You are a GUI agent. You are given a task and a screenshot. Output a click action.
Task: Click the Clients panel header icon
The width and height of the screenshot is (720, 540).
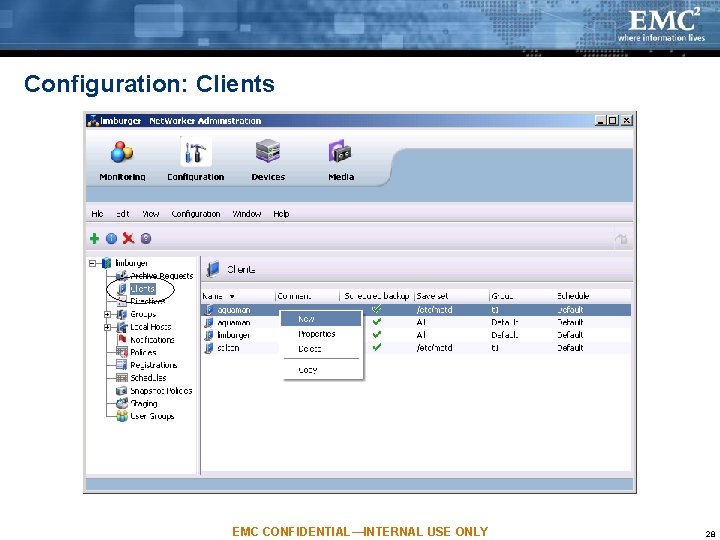pyautogui.click(x=213, y=269)
